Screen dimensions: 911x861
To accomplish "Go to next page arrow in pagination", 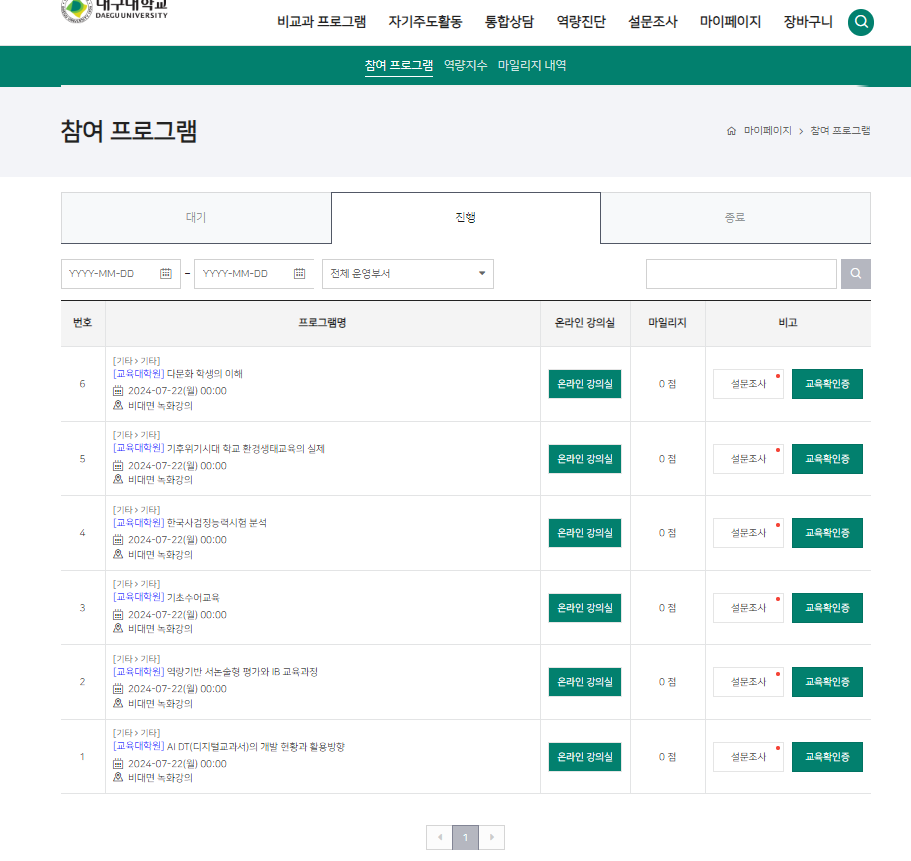I will (491, 838).
